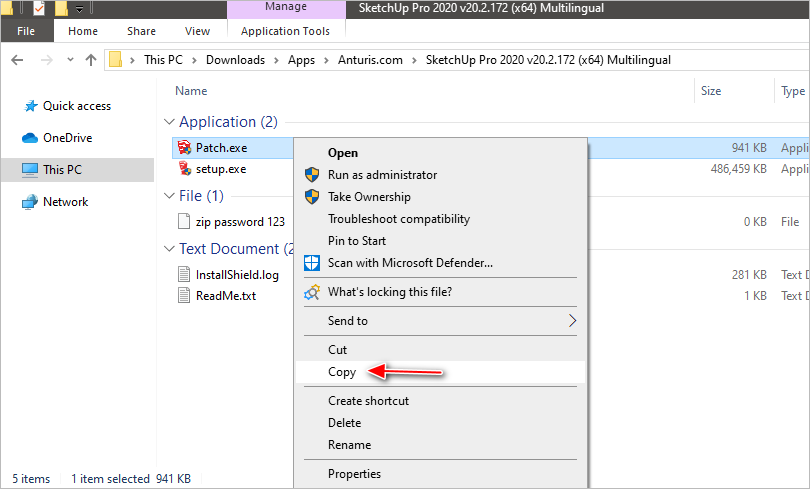810x489 pixels.
Task: Open the View ribbon tab
Action: 197,31
